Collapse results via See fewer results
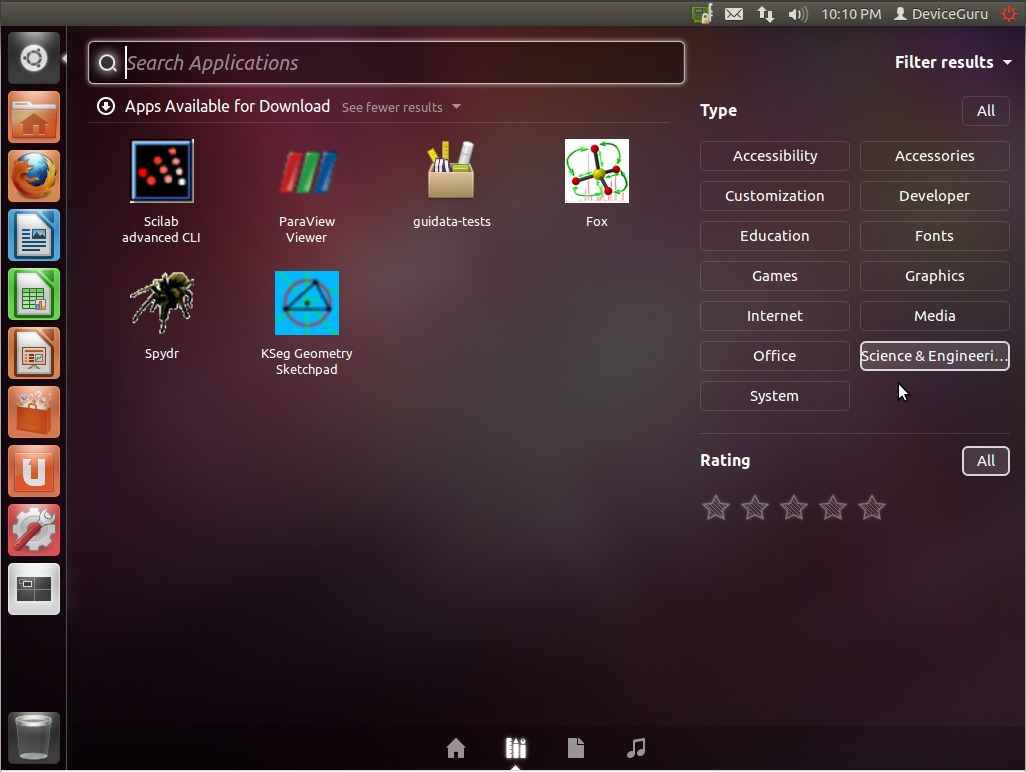 coord(401,107)
